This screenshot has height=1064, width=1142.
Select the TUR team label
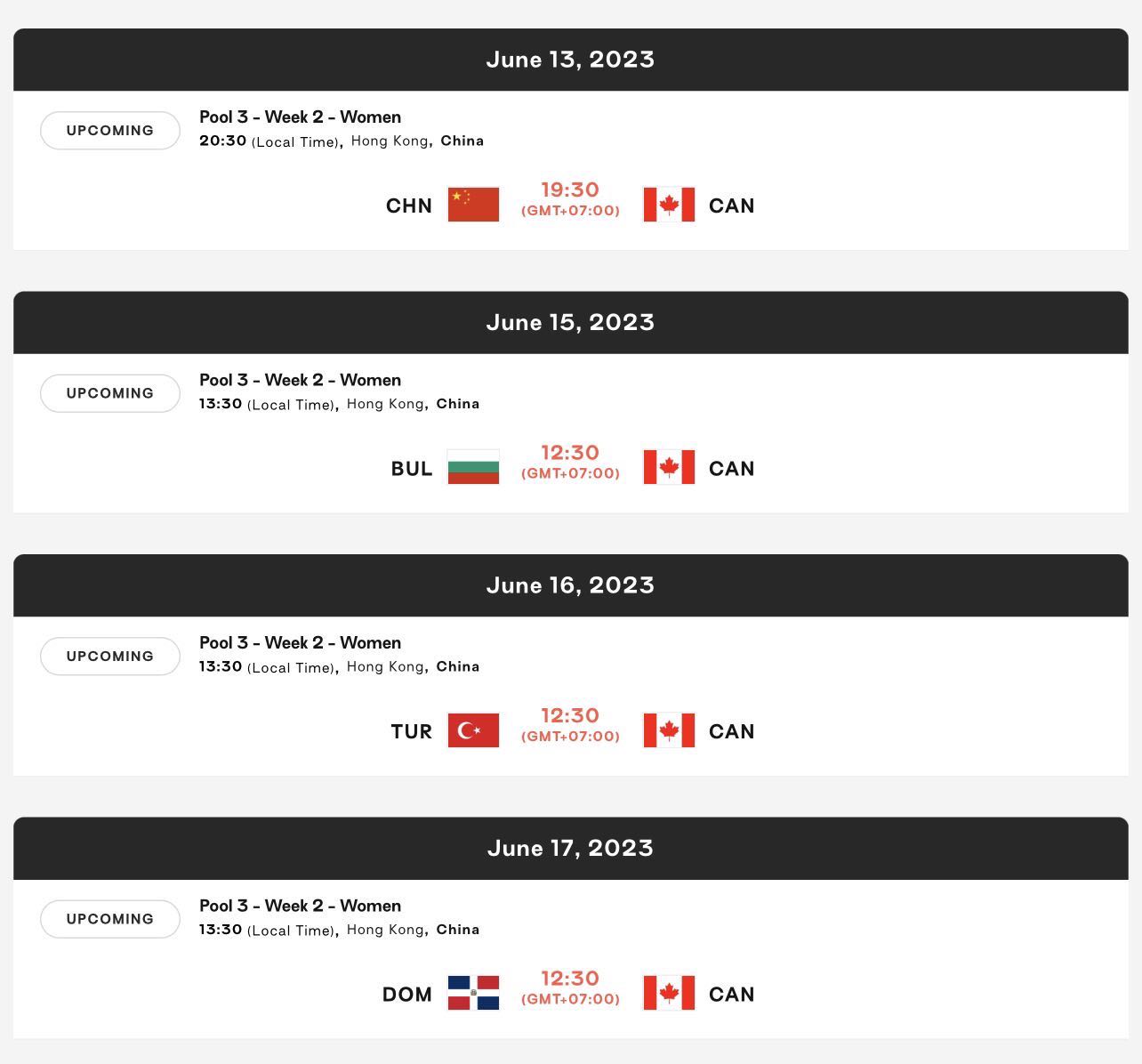point(411,731)
